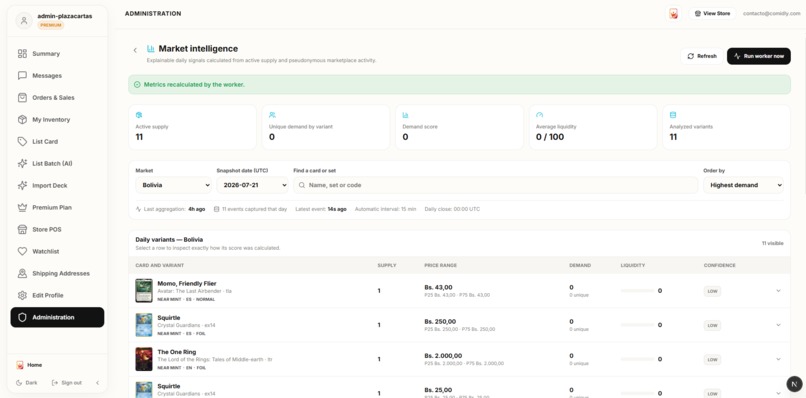
Task: Click the Administration shield icon
Action: point(22,317)
